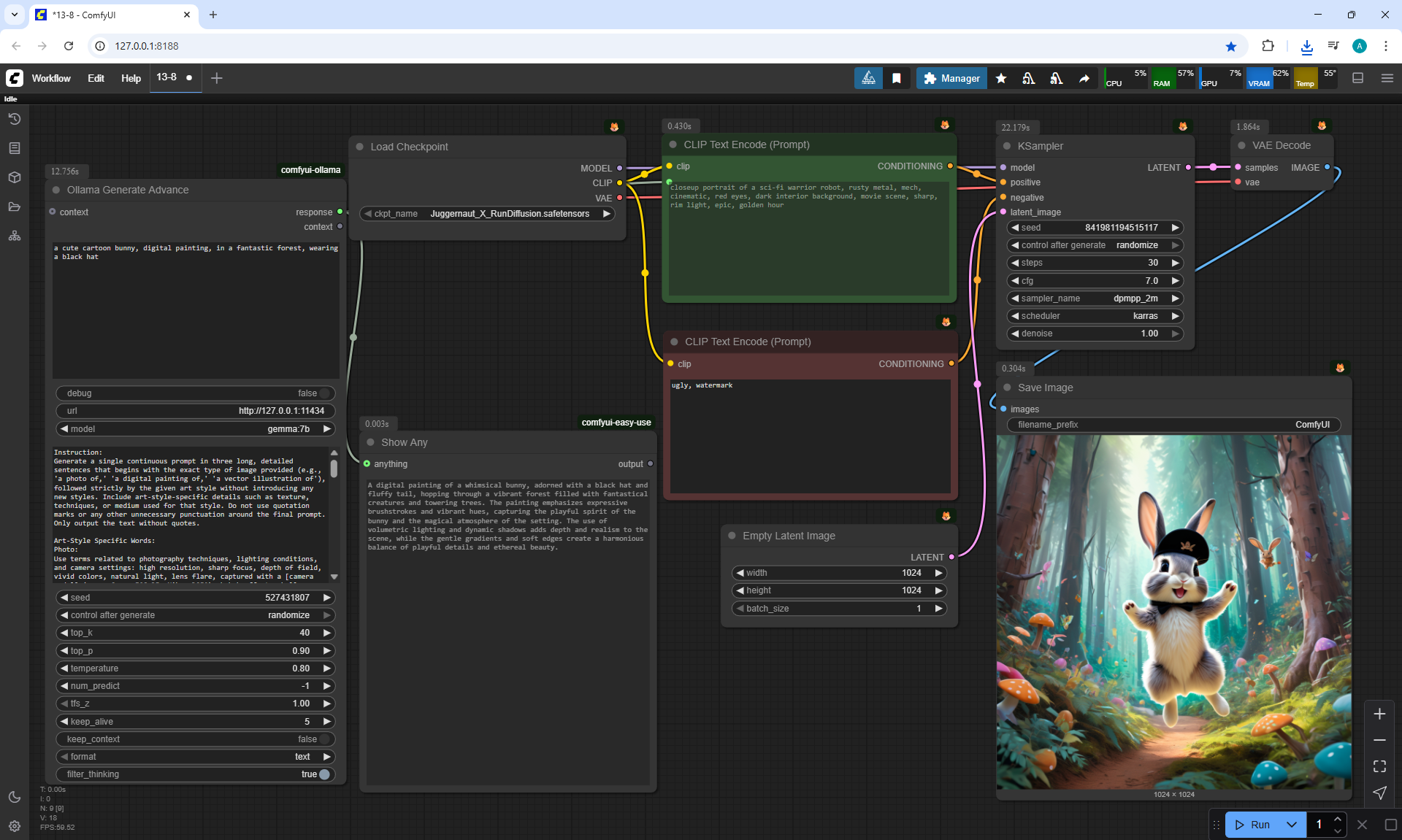Open the Help menu
This screenshot has width=1402, height=840.
(131, 78)
